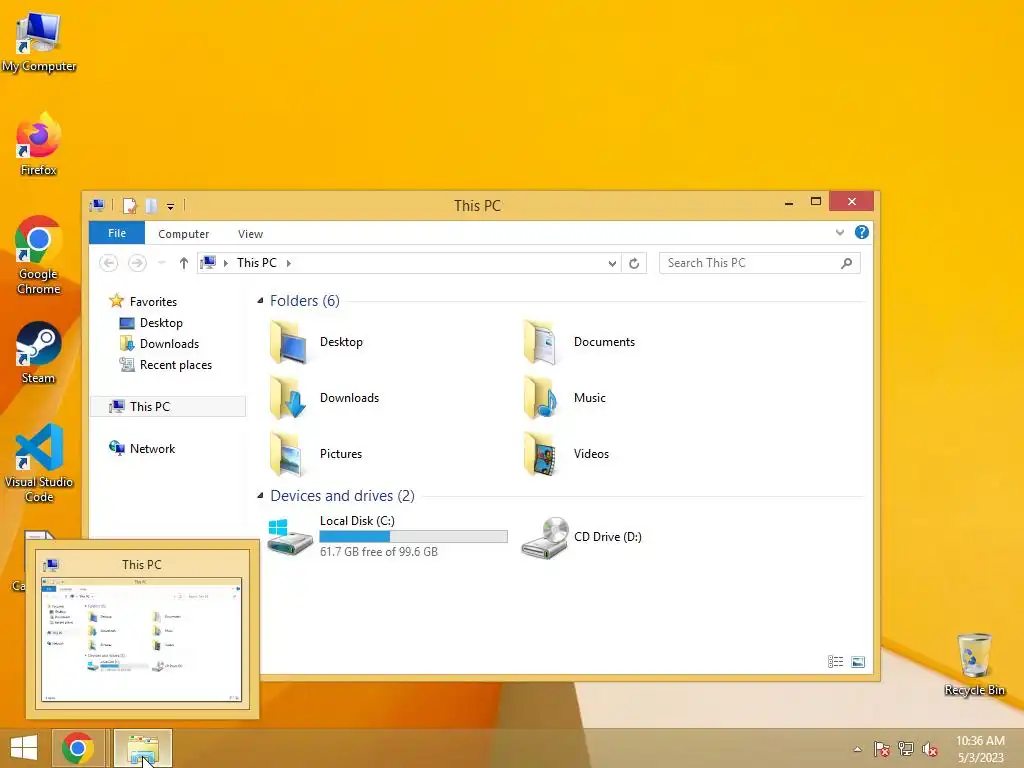This screenshot has height=768, width=1024.
Task: Open Customize Quick Access Toolbar dropdown
Action: point(170,206)
